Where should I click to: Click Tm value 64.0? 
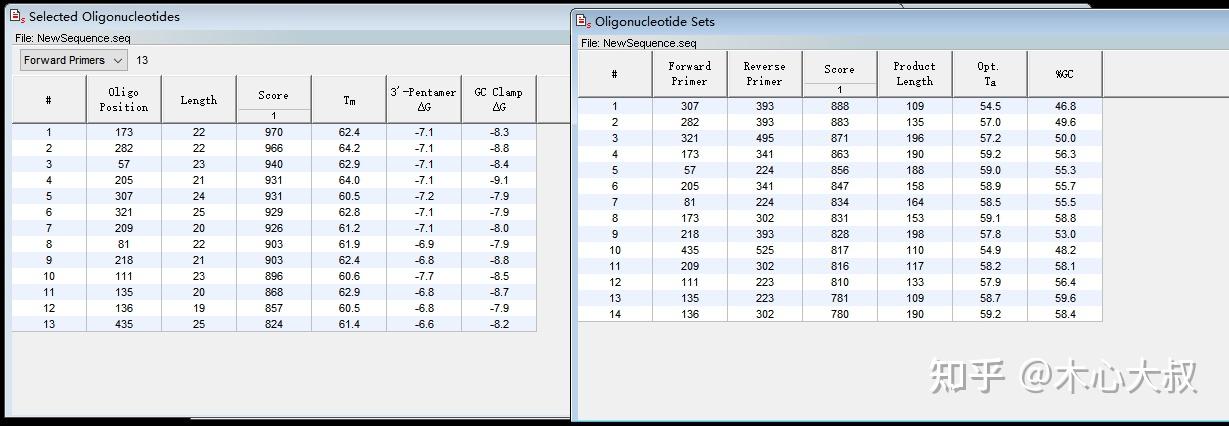[x=349, y=180]
